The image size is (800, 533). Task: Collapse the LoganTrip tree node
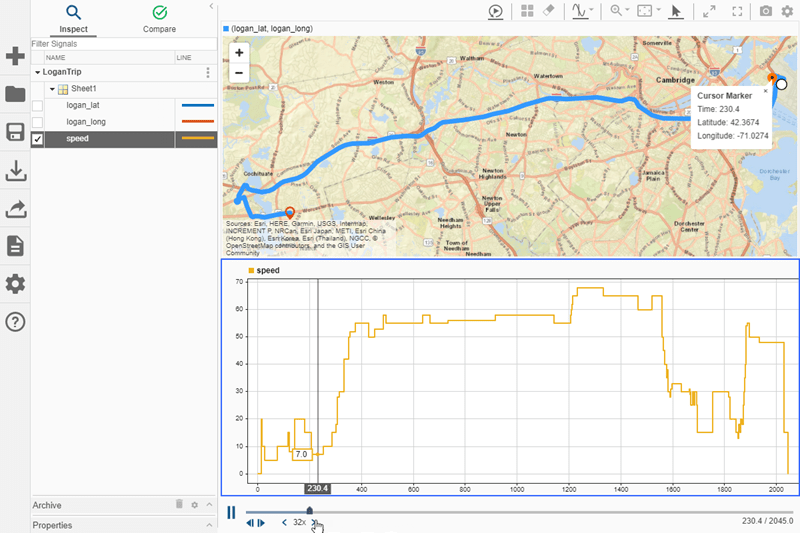coord(37,72)
